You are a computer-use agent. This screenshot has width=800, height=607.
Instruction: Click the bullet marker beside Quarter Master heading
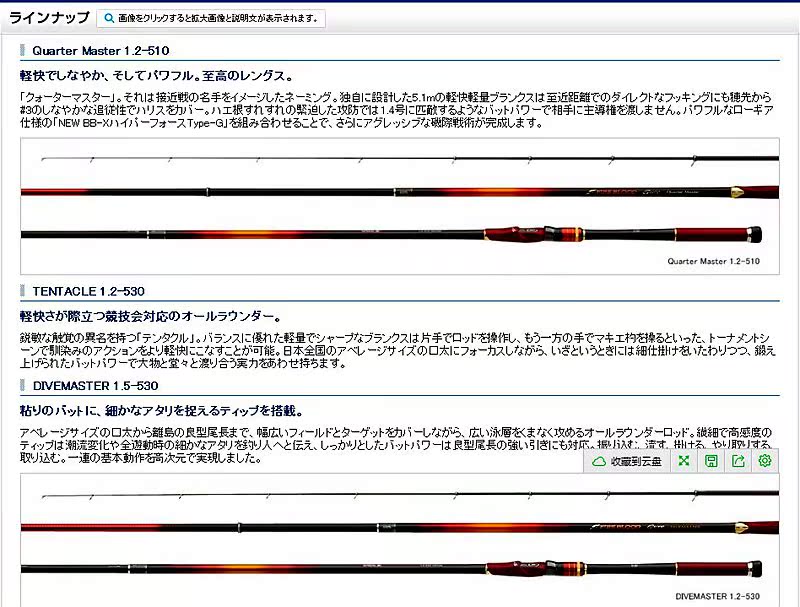tap(22, 50)
